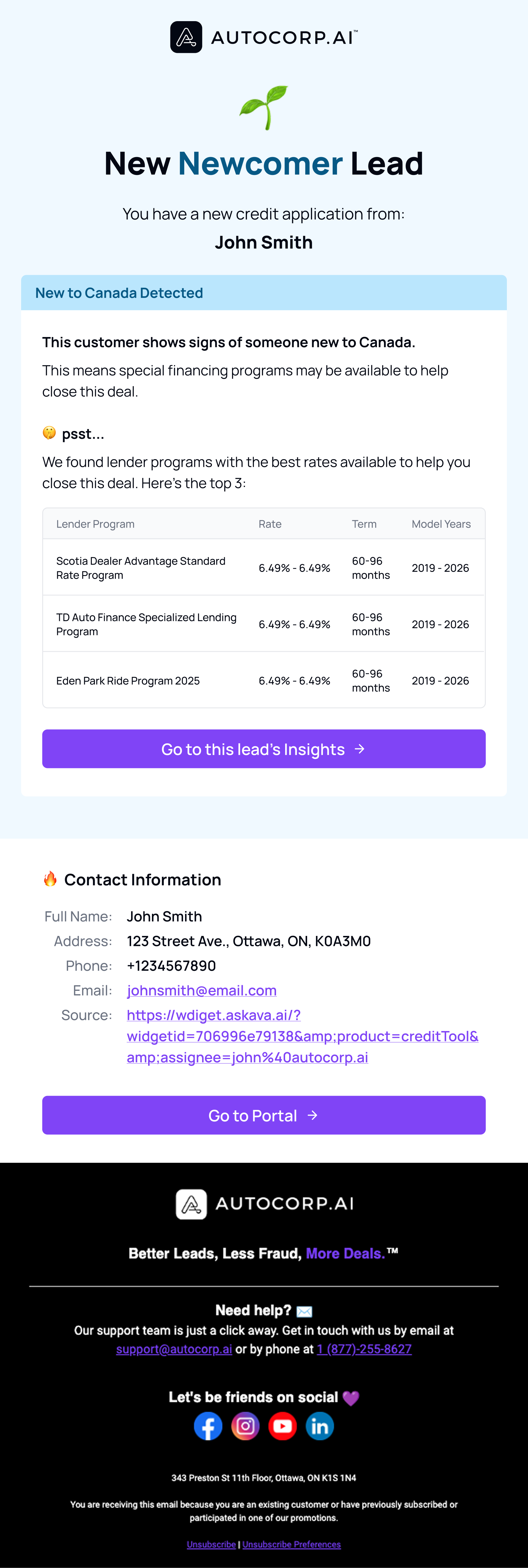This screenshot has width=528, height=1568.
Task: Click the fire emoji beside Contact Information
Action: click(50, 878)
